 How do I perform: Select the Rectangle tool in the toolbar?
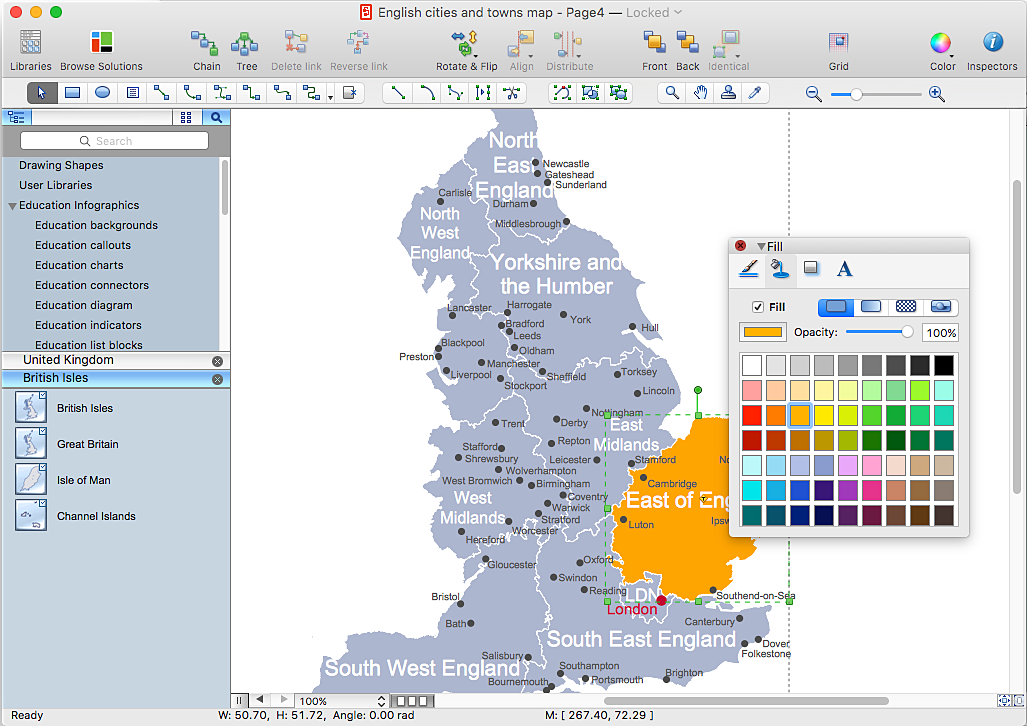(71, 93)
